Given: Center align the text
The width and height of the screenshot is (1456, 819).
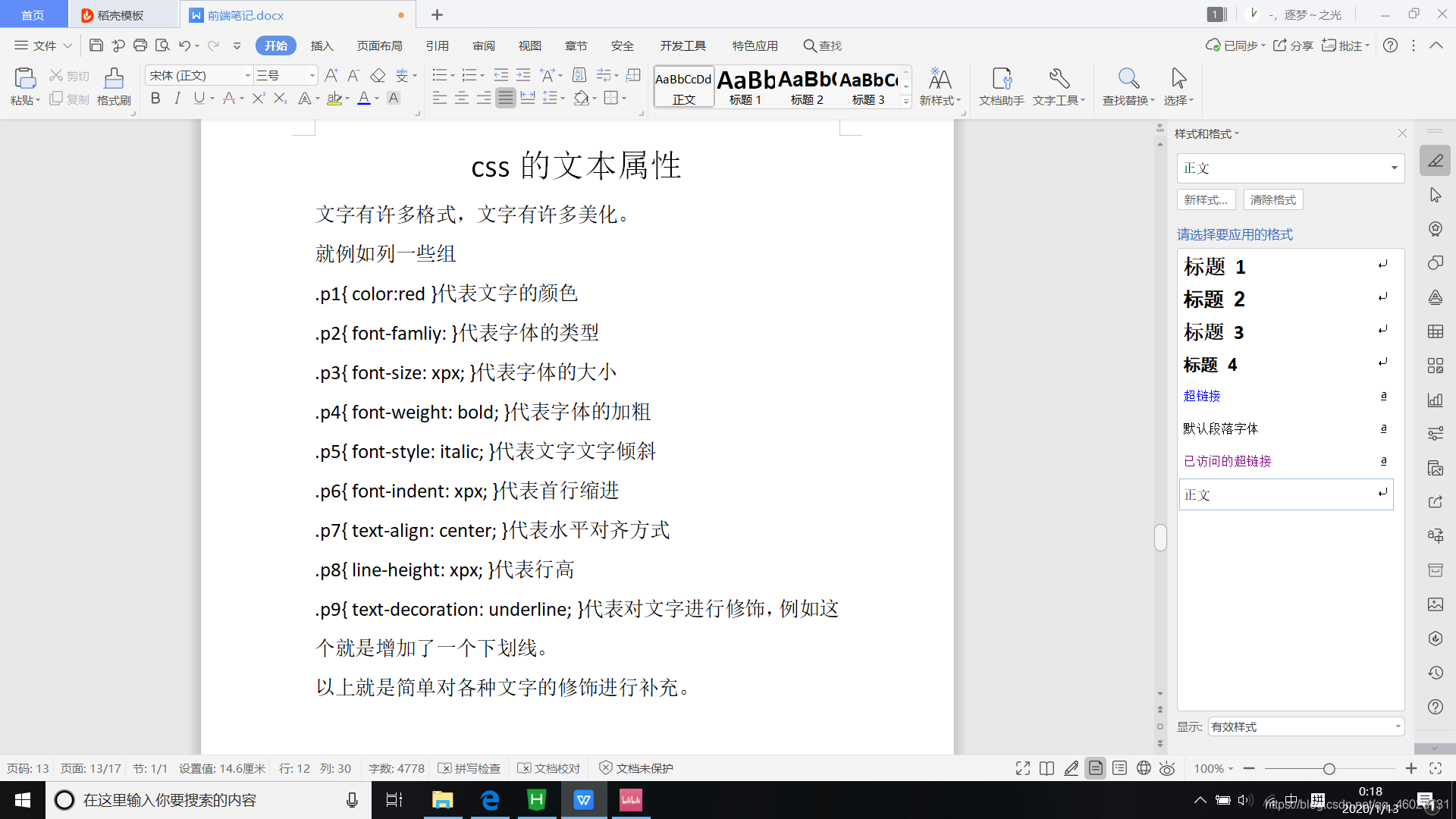Looking at the screenshot, I should [x=462, y=98].
